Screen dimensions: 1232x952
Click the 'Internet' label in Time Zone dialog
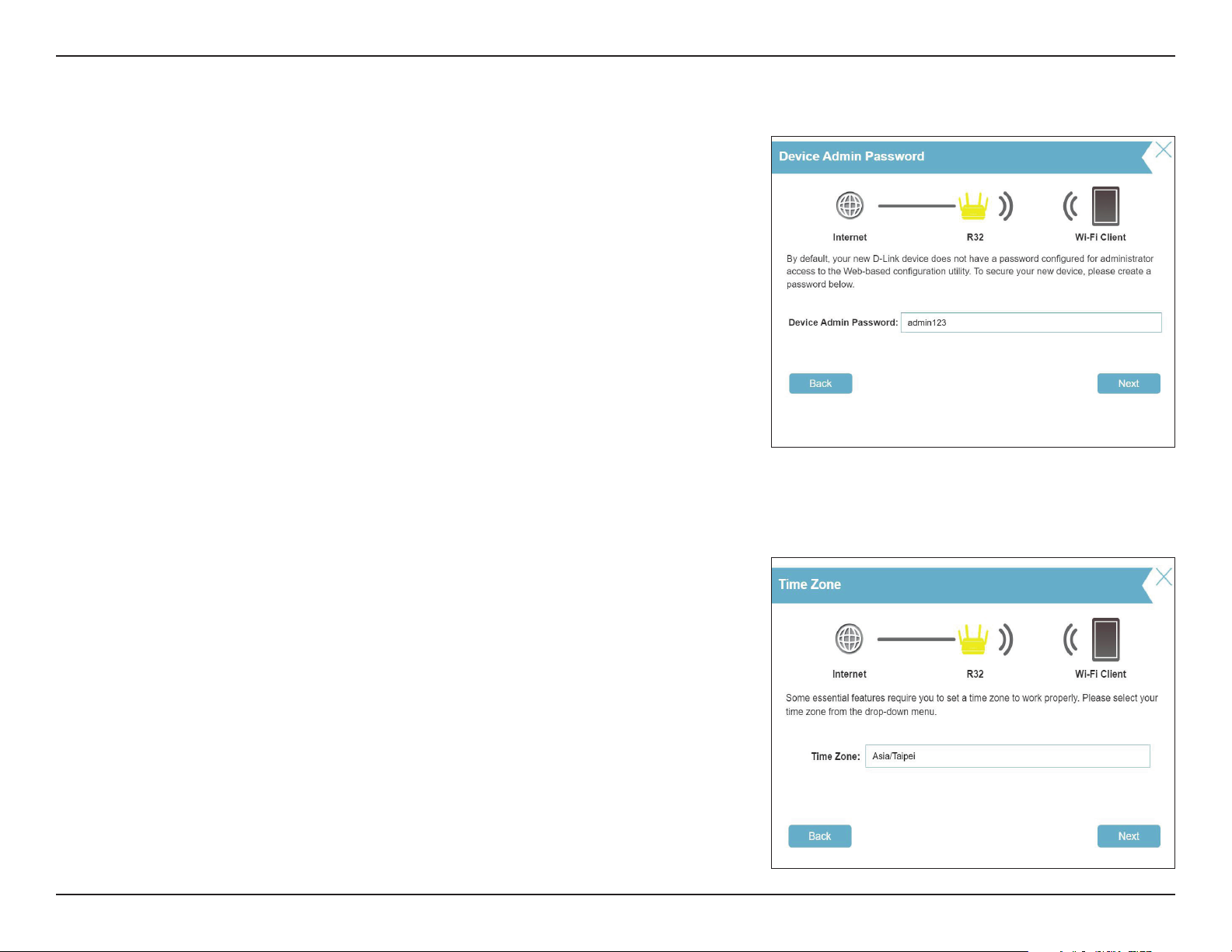point(849,674)
